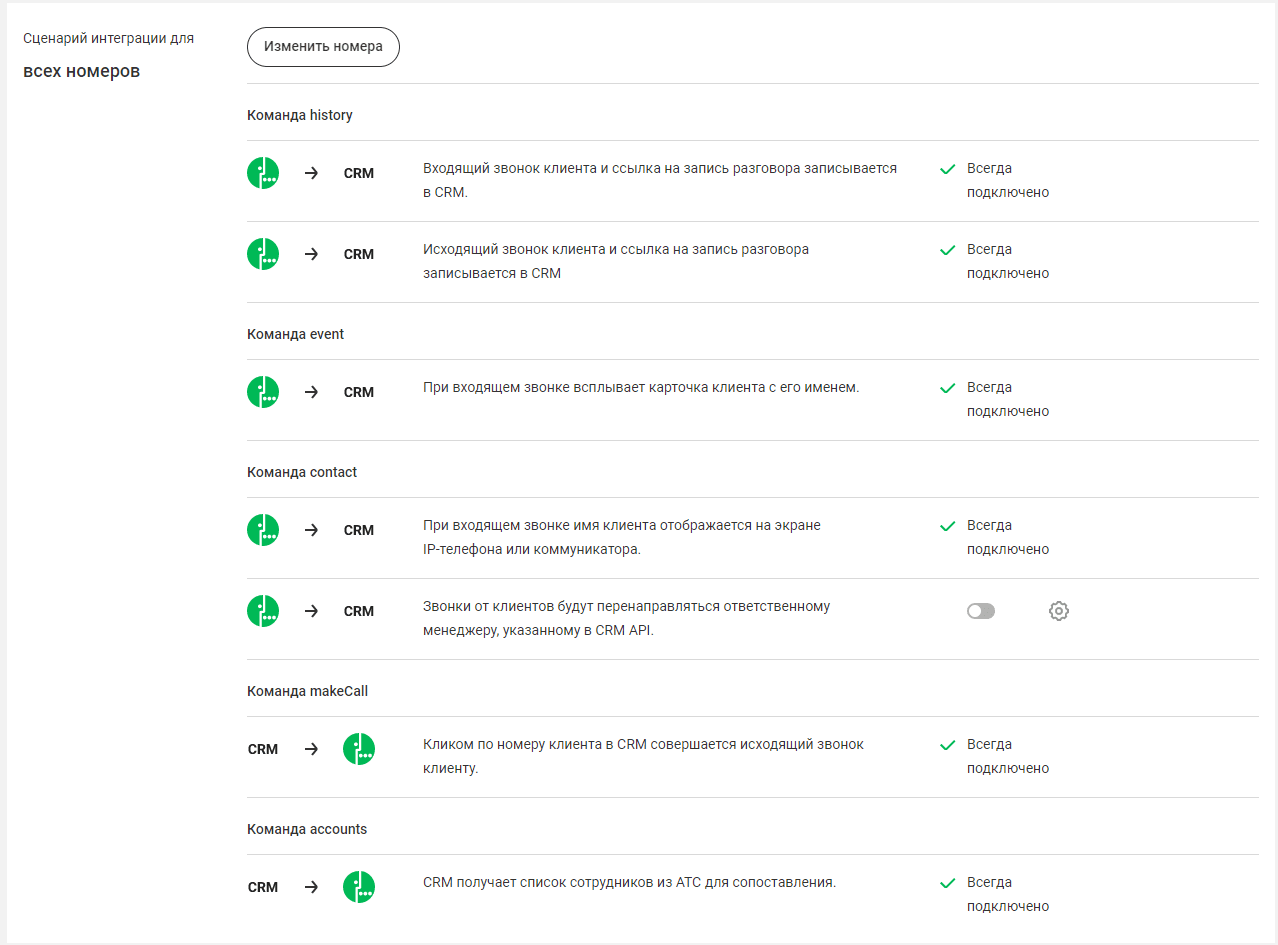
Task: Select the 'Команда contact' section header
Action: point(302,472)
